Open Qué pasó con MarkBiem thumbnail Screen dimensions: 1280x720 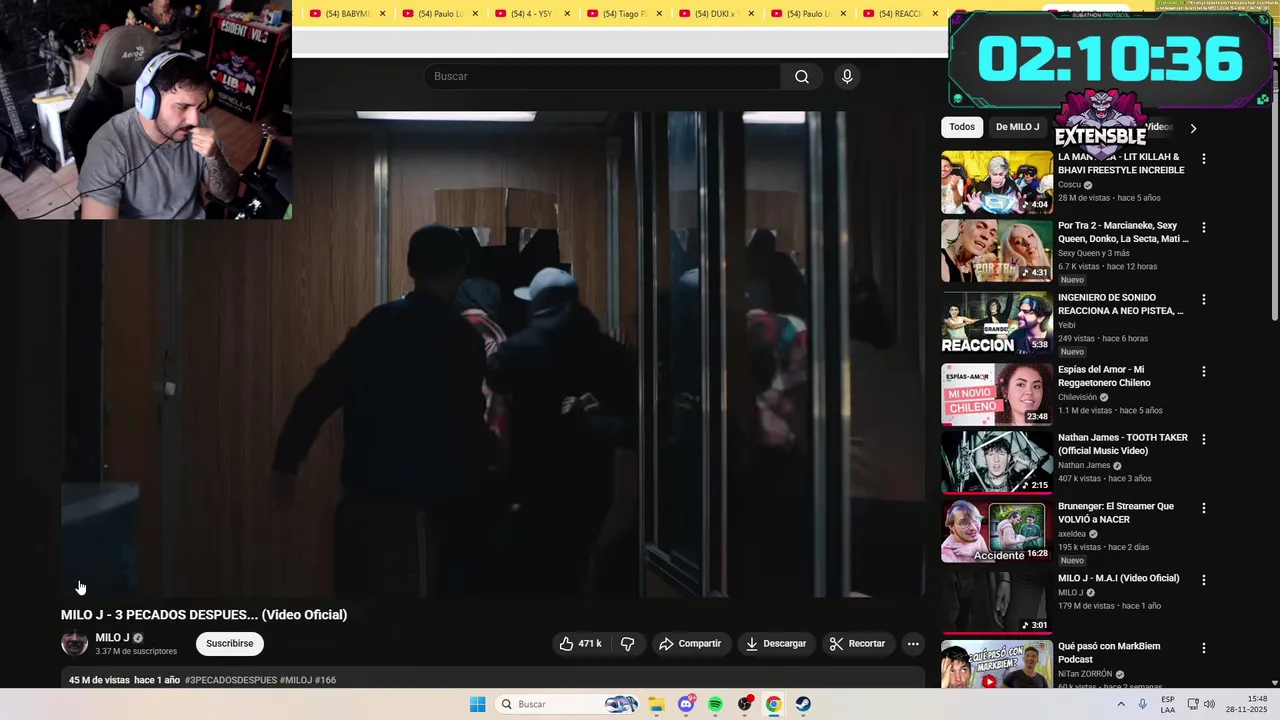996,664
